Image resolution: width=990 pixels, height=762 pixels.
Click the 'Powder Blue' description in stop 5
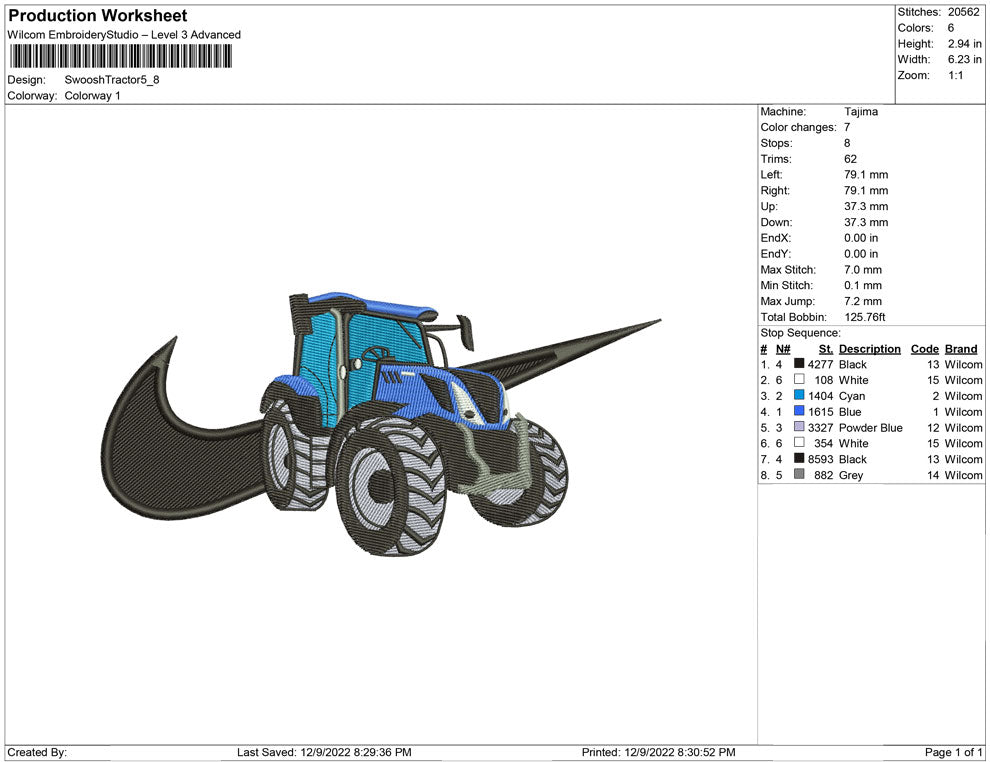click(871, 427)
